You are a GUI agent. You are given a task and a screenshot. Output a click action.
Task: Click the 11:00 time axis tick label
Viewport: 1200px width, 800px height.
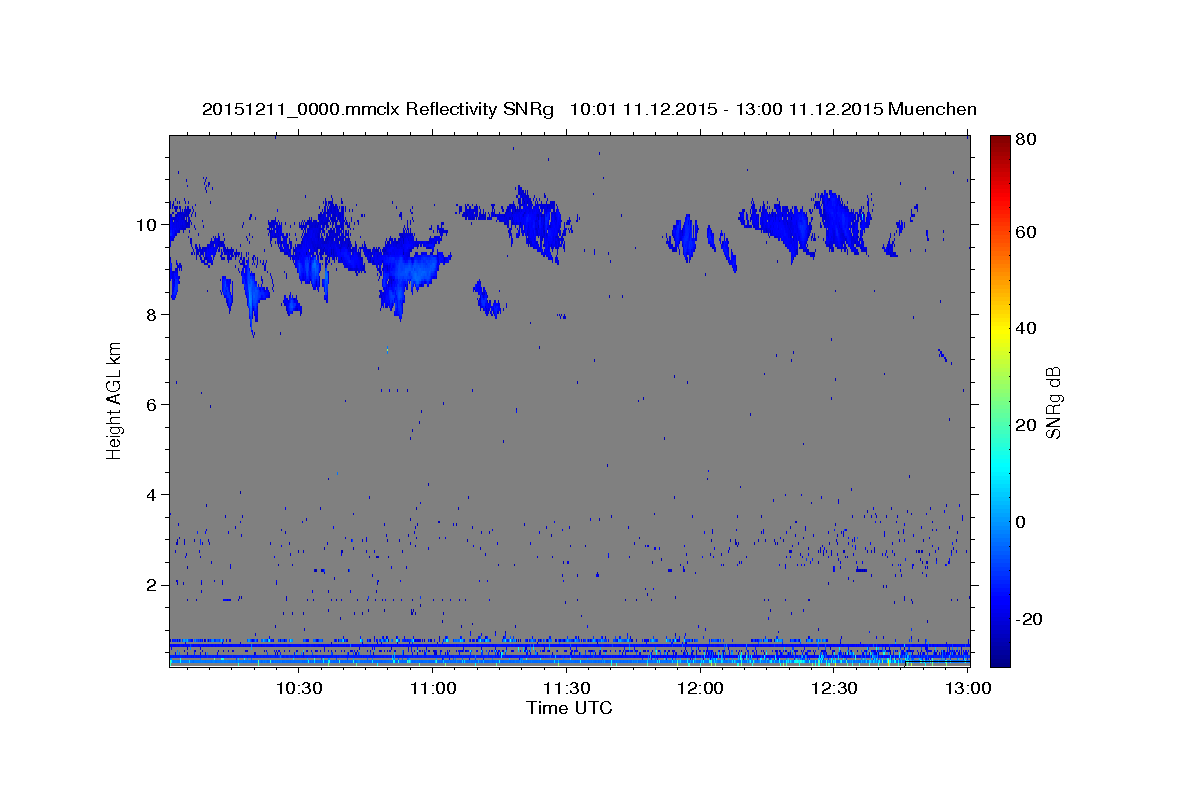[433, 688]
